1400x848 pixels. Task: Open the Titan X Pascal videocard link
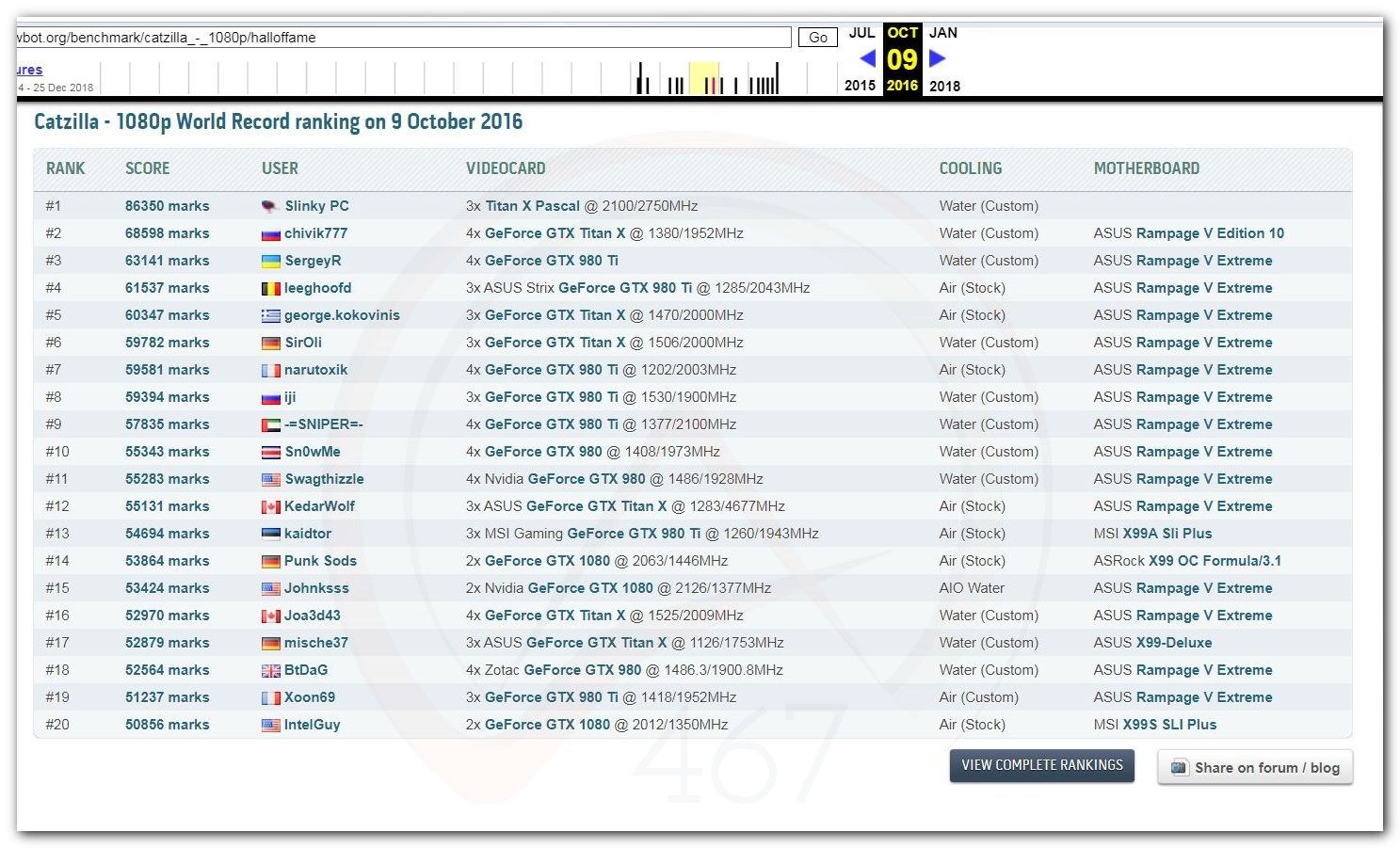[x=532, y=206]
